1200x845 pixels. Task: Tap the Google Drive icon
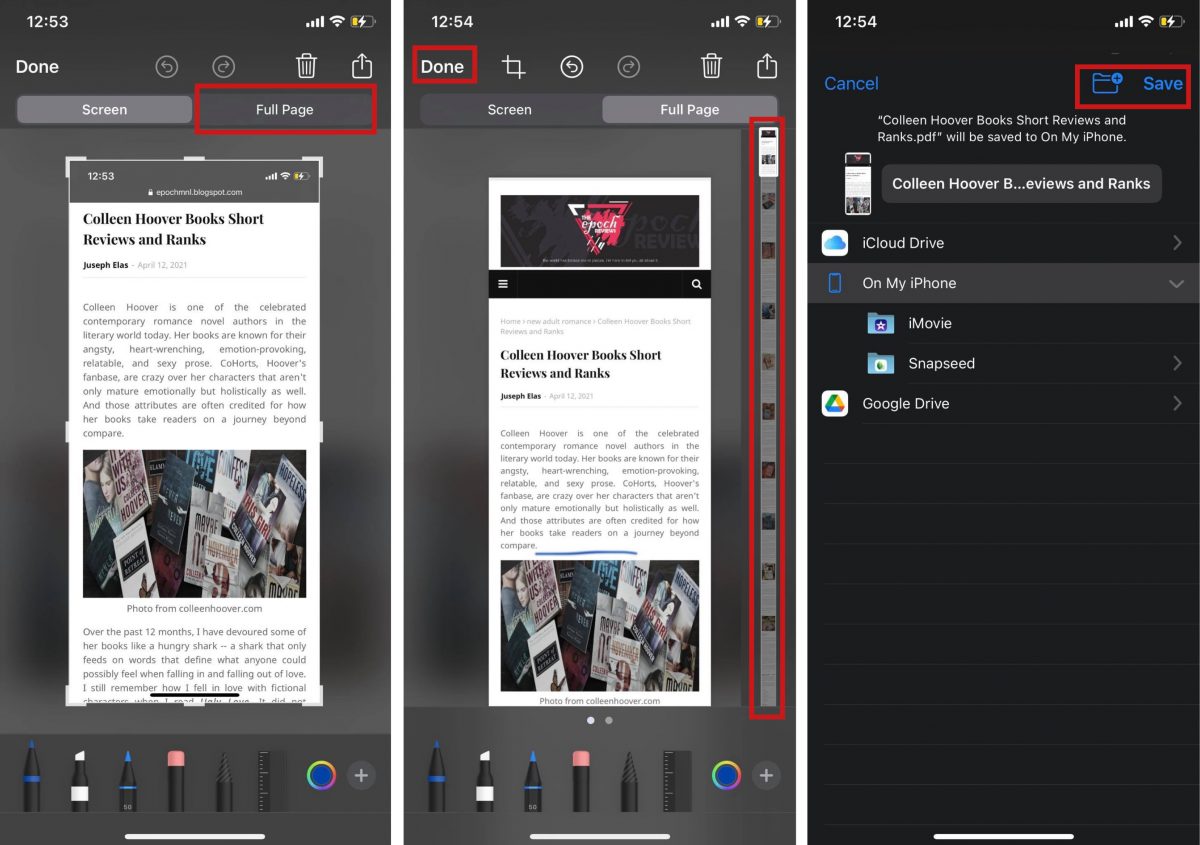[x=835, y=403]
